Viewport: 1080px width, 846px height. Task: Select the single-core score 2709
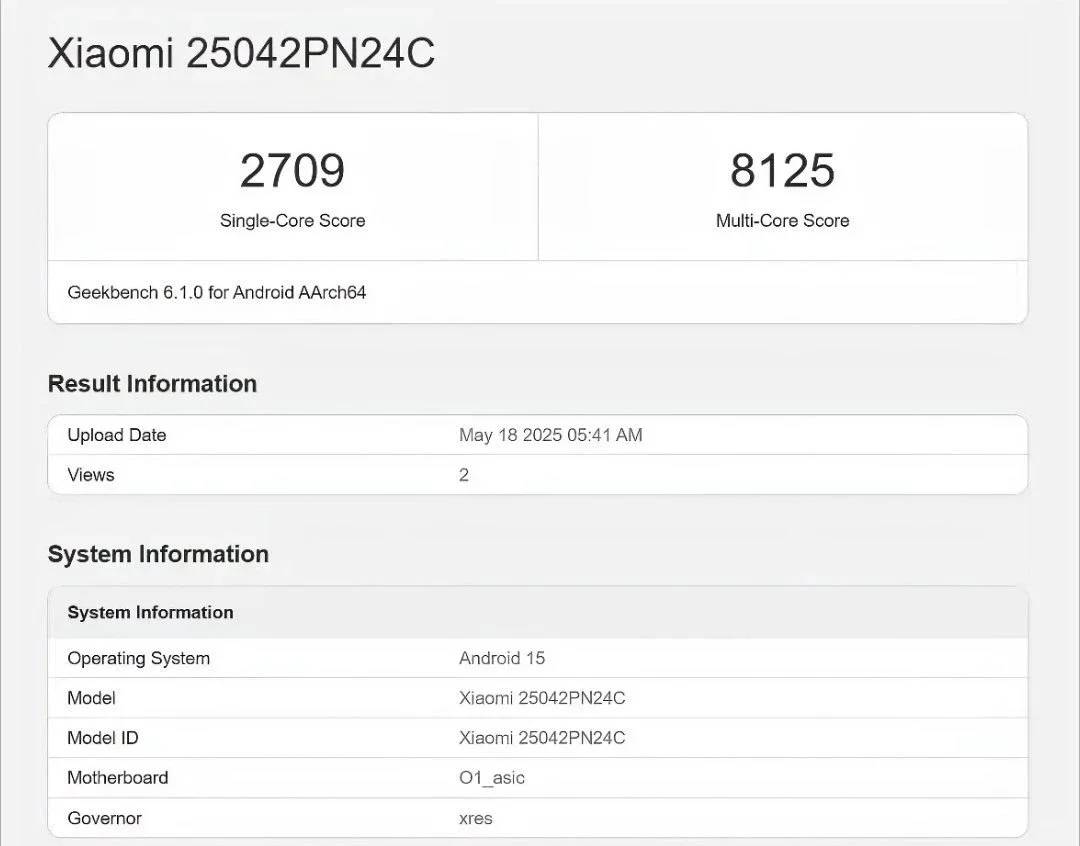pyautogui.click(x=292, y=170)
